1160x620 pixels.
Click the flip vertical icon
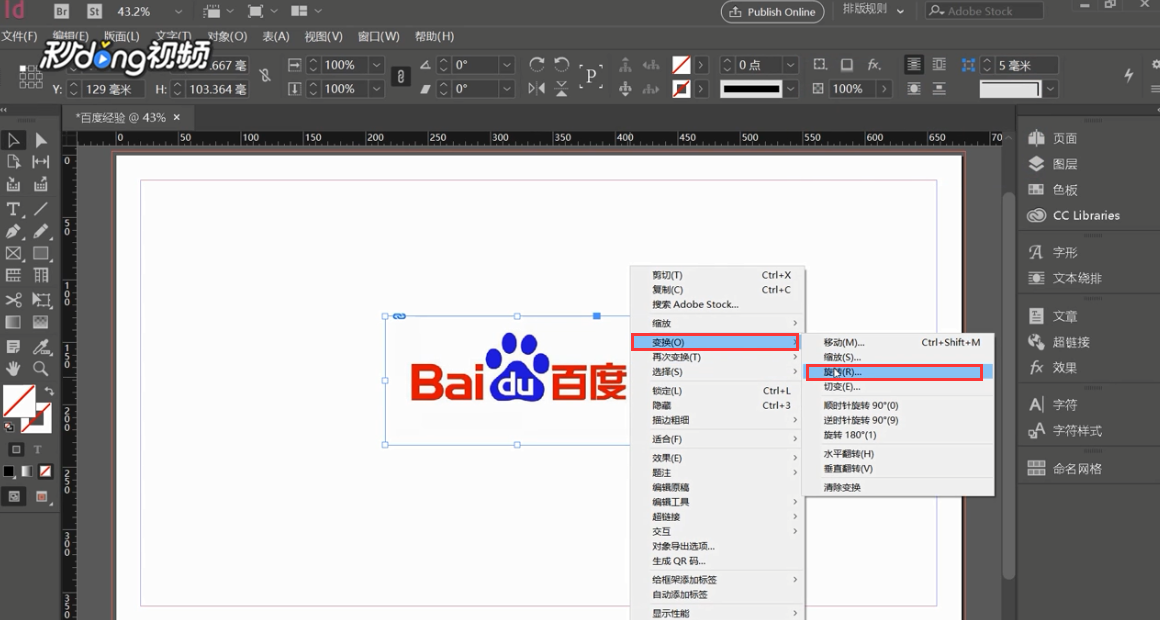point(562,89)
